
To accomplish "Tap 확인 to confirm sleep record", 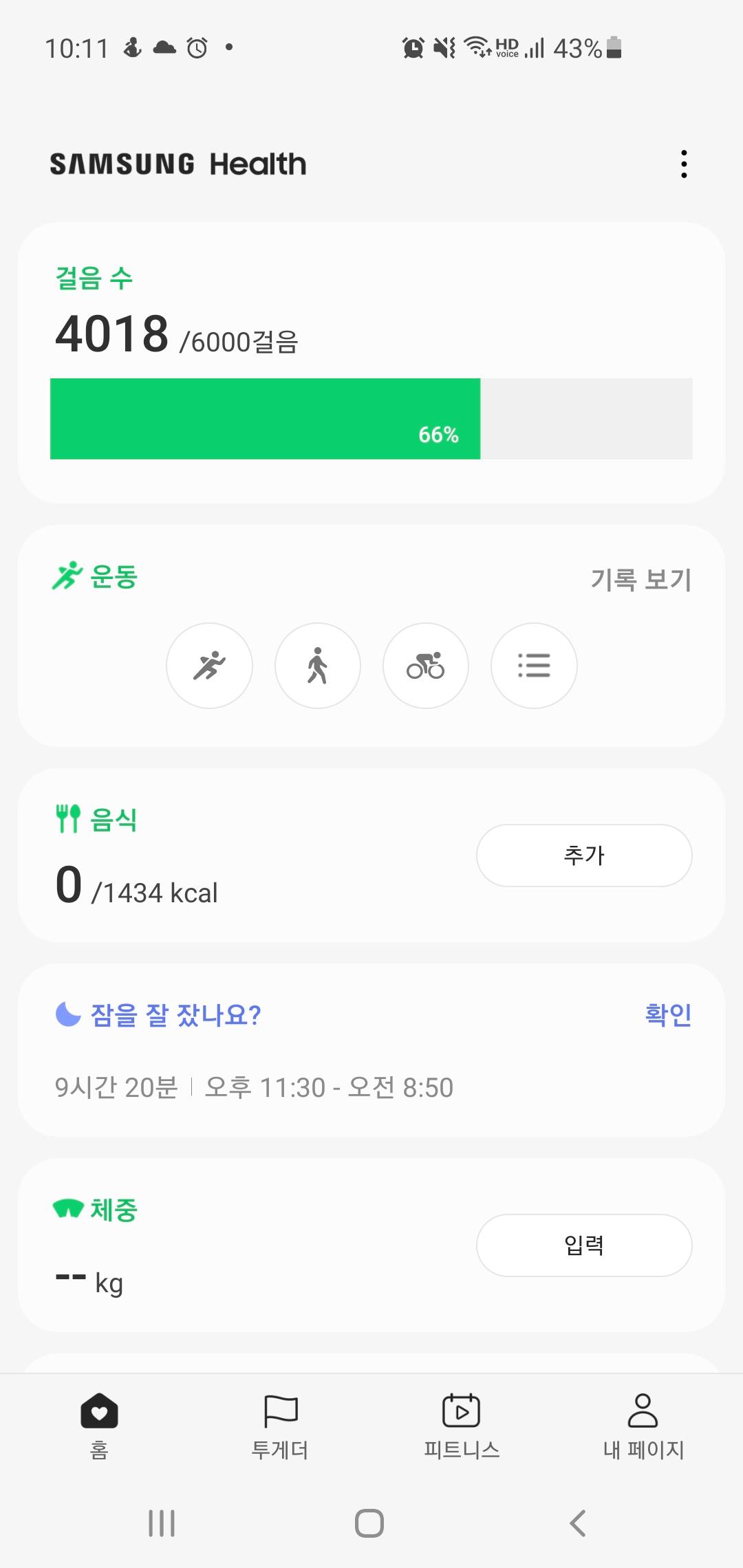I will click(x=668, y=1014).
